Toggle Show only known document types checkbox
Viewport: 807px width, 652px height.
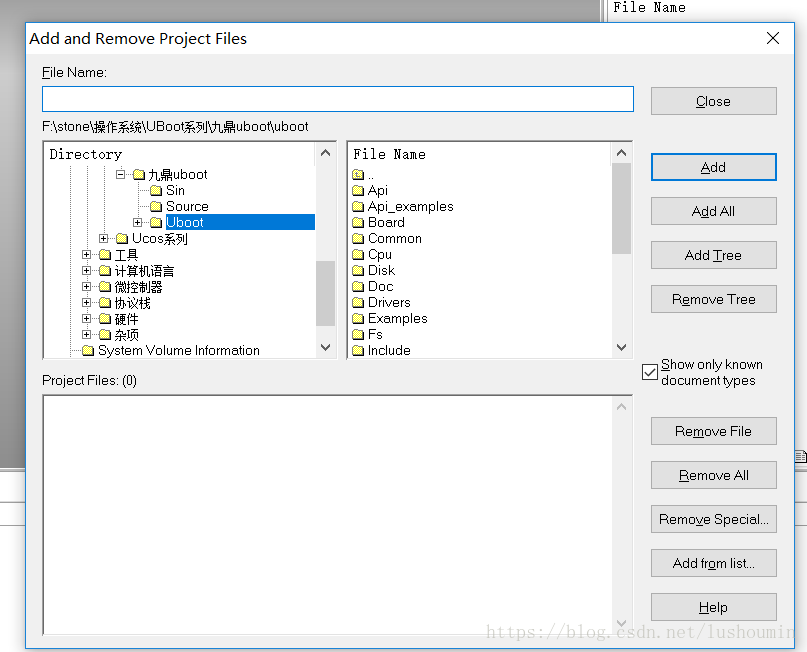click(x=650, y=372)
